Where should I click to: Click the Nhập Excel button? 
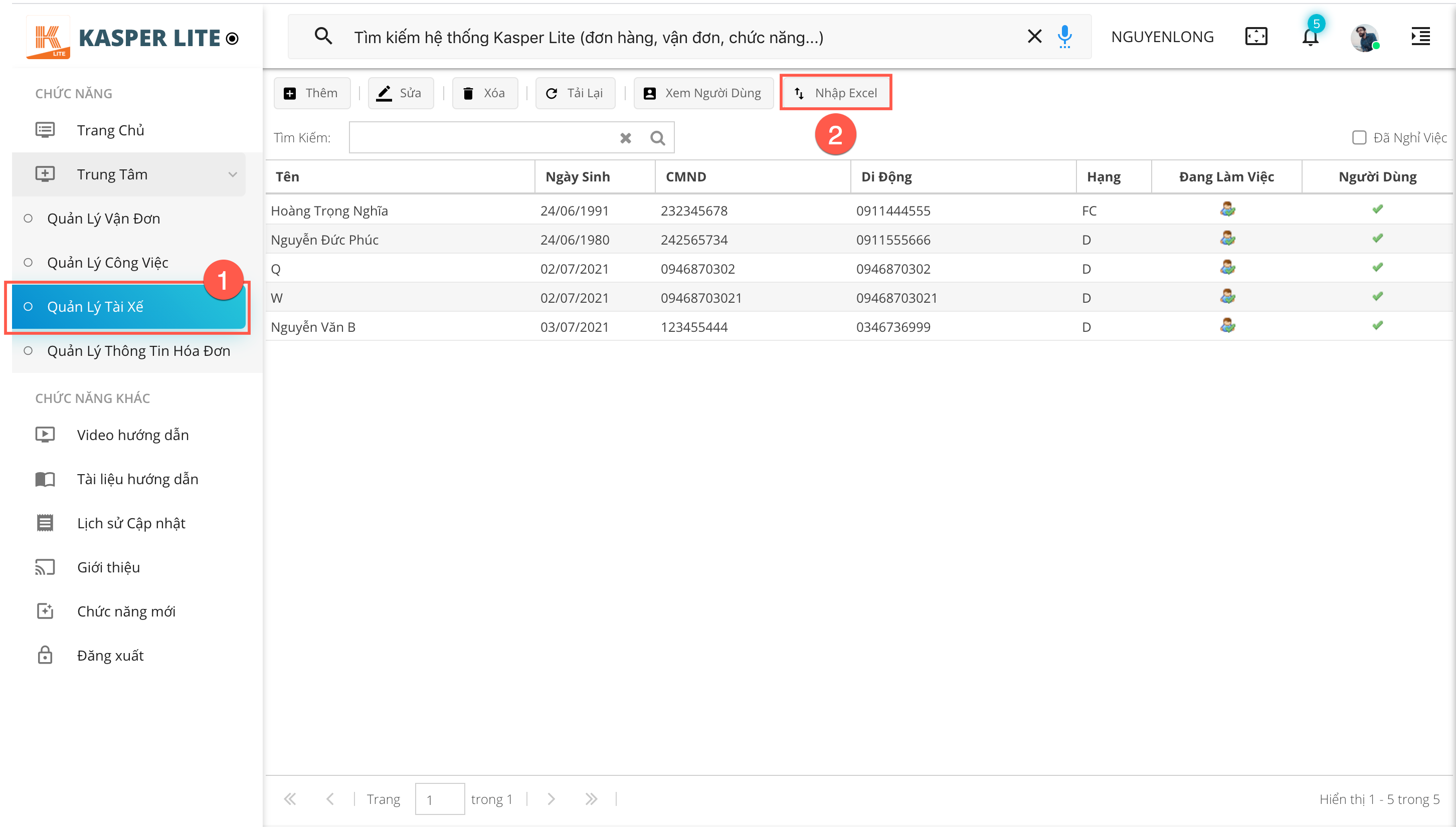click(836, 93)
